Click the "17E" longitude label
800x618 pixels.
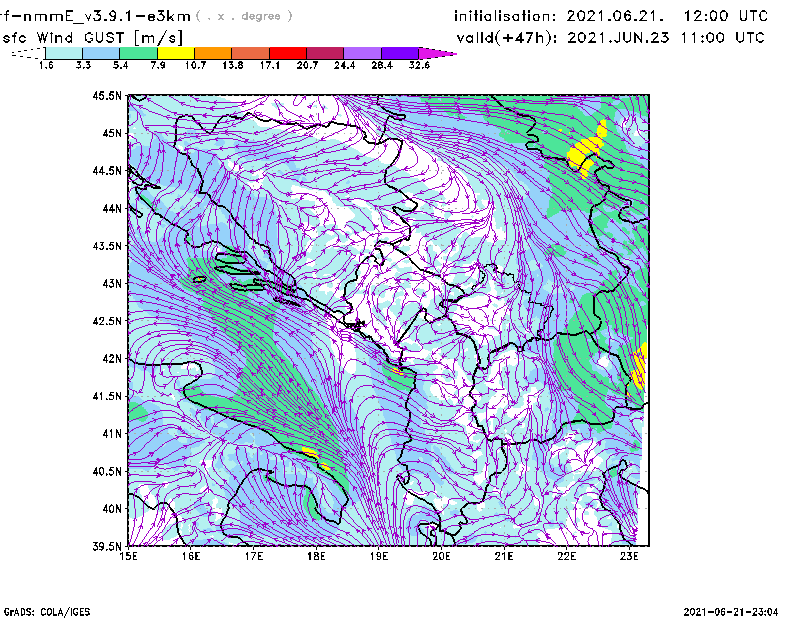point(254,556)
